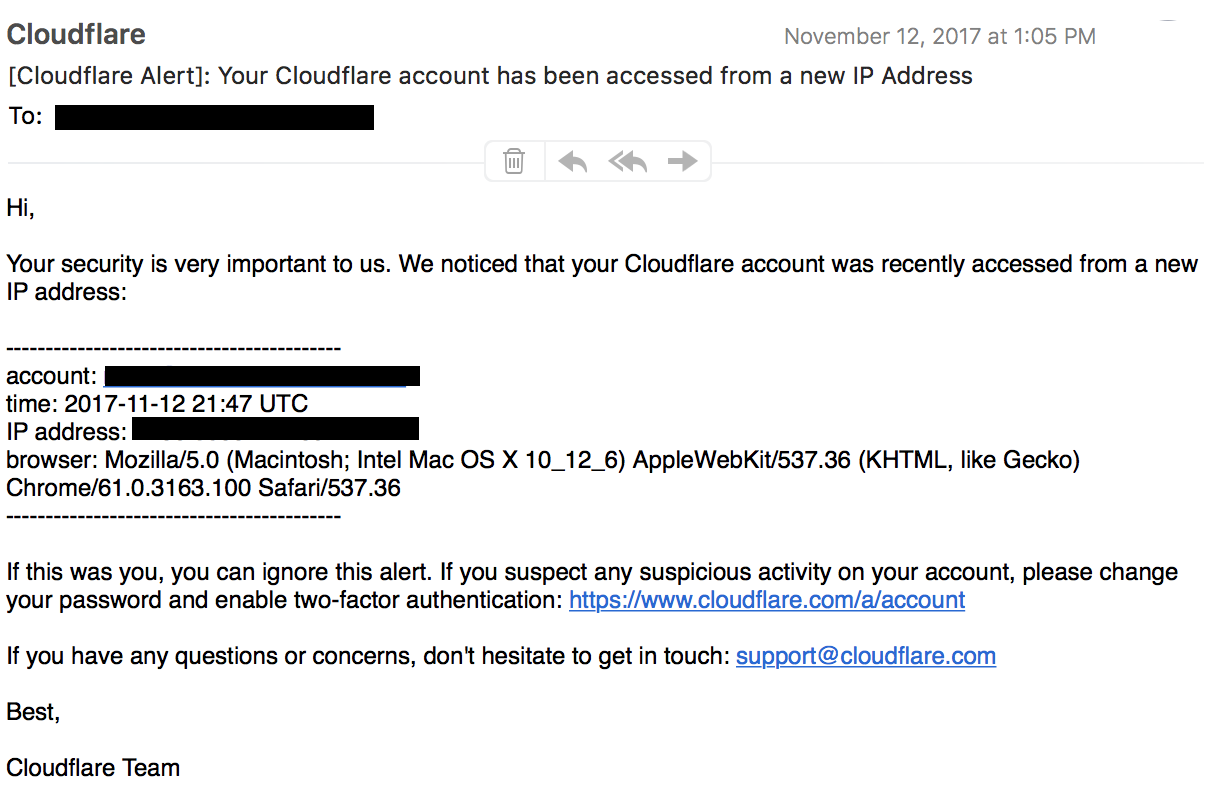Click the Chrome/61.0.3163.100 Safari text line

(203, 488)
